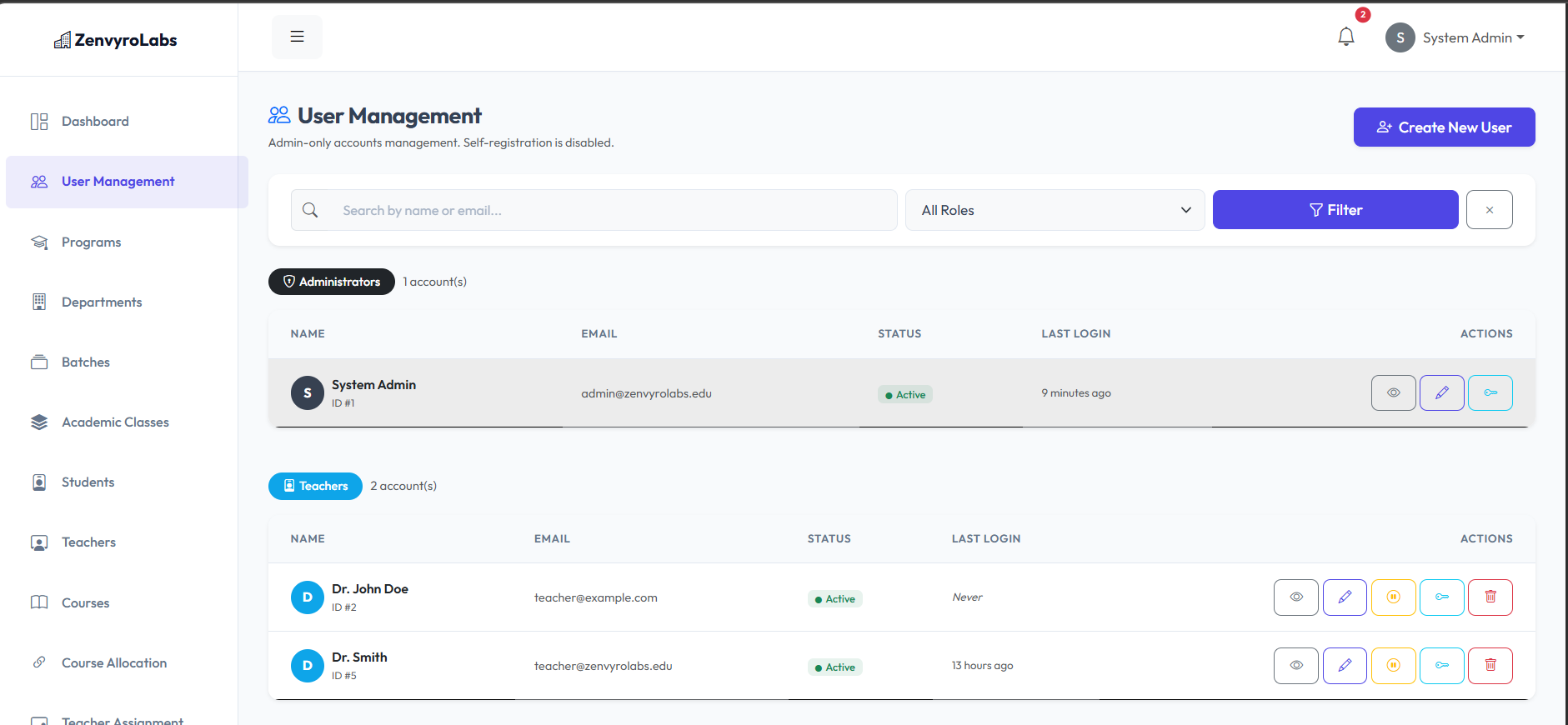
Task: View Dr. John Doe details eye icon
Action: (1295, 597)
